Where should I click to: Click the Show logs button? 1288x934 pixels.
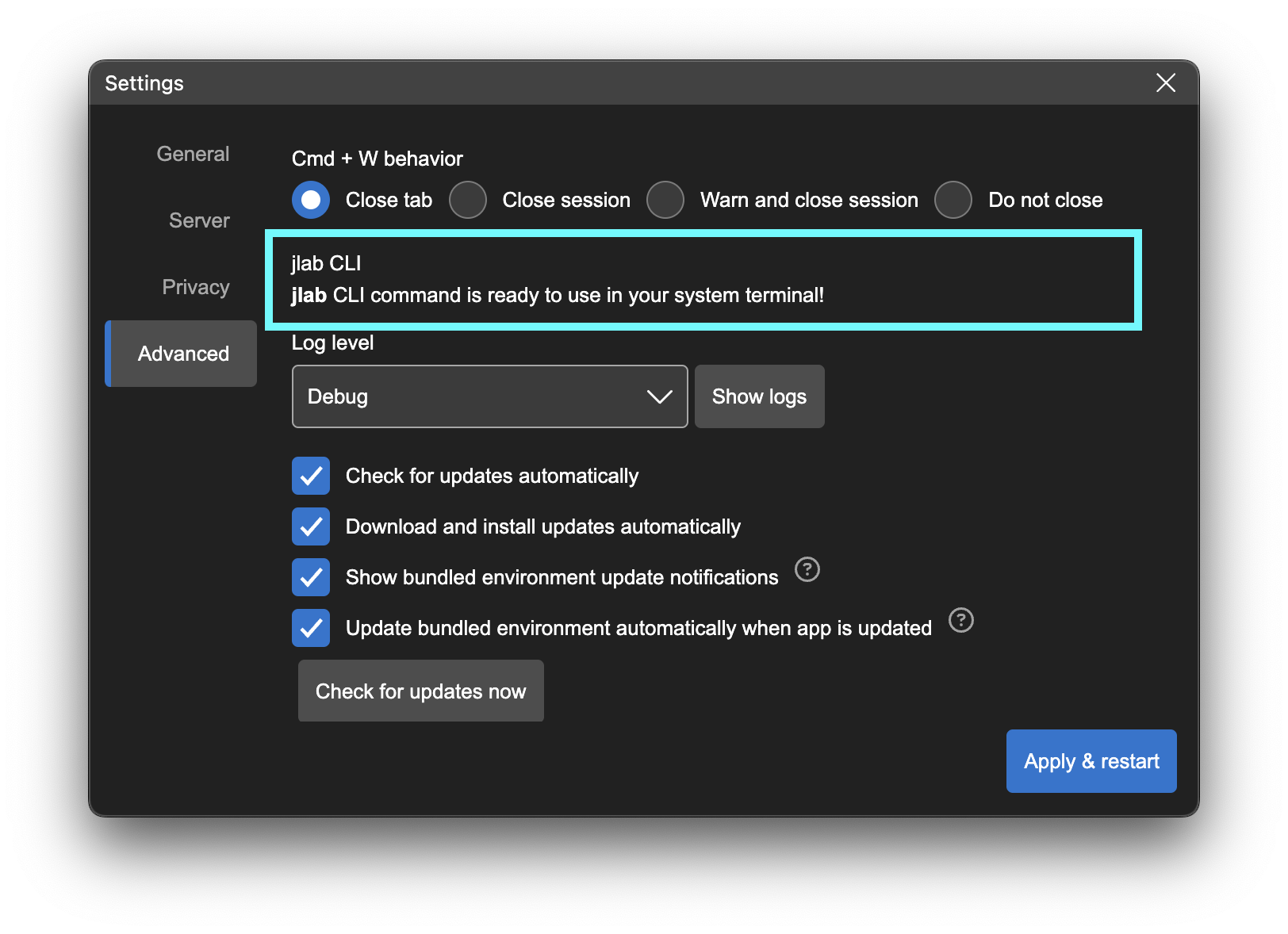tap(759, 396)
